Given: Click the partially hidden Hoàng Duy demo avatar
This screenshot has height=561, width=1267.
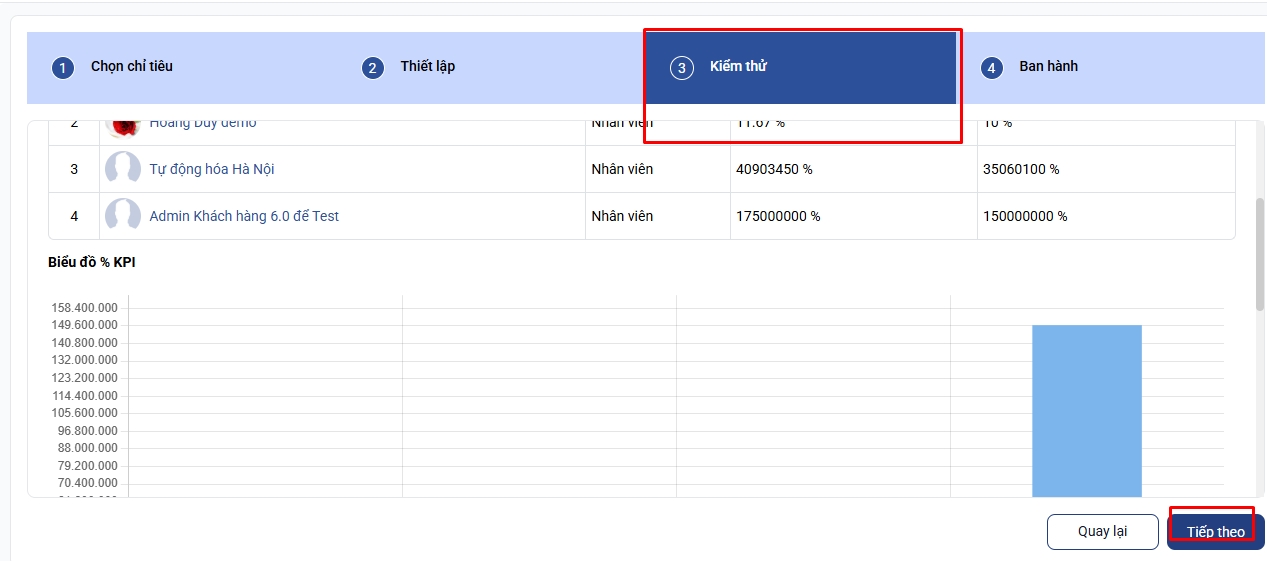Looking at the screenshot, I should [123, 127].
